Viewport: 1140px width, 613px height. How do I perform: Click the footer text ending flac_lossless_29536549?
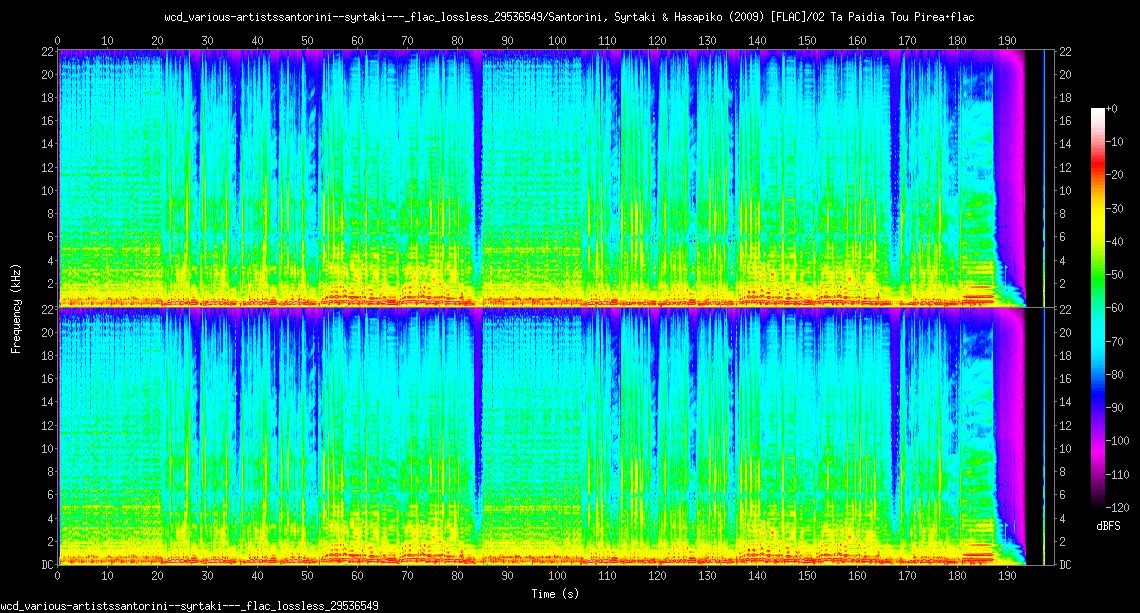tap(189, 606)
